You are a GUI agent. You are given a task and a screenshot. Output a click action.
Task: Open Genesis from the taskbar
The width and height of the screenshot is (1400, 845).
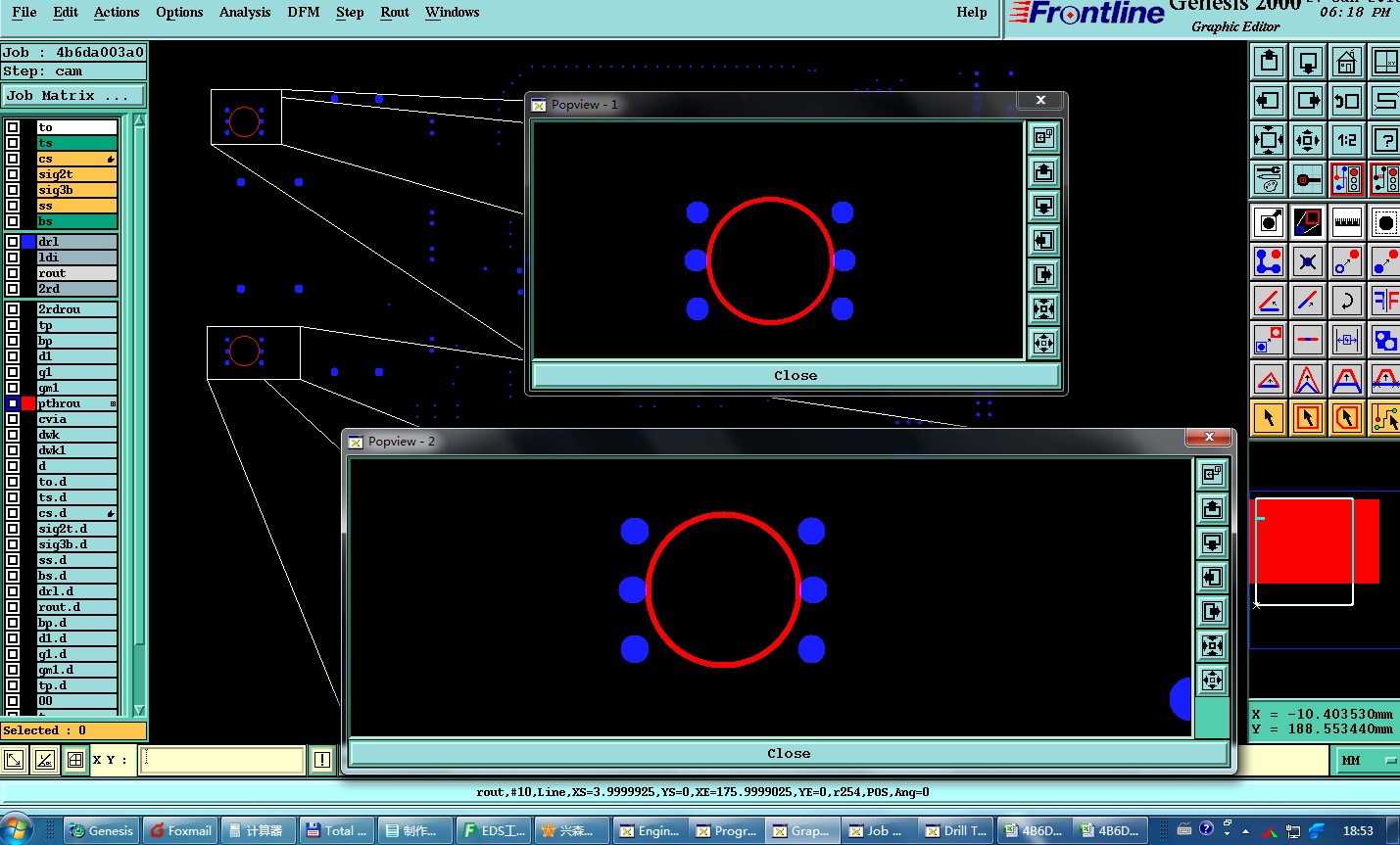(102, 830)
